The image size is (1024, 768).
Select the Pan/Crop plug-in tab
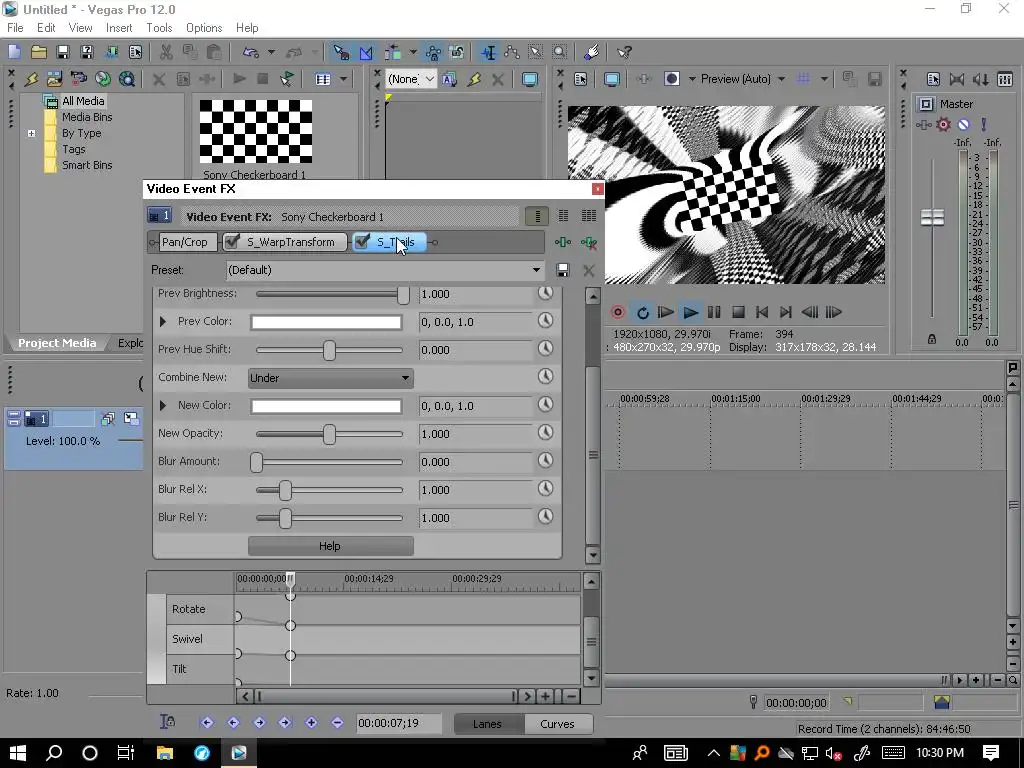pos(184,242)
